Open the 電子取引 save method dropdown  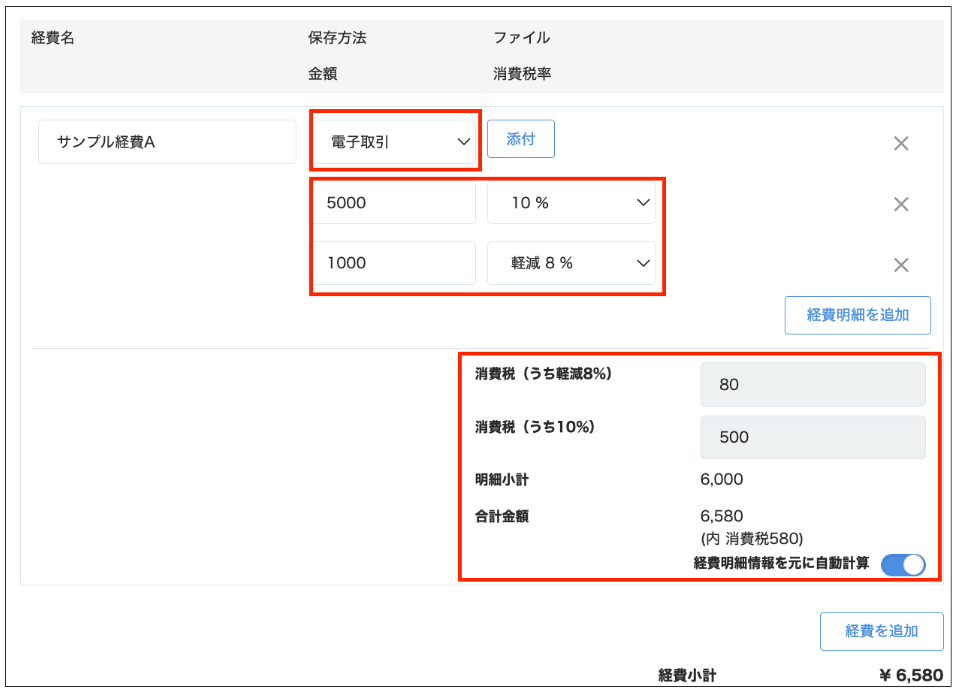coord(395,142)
